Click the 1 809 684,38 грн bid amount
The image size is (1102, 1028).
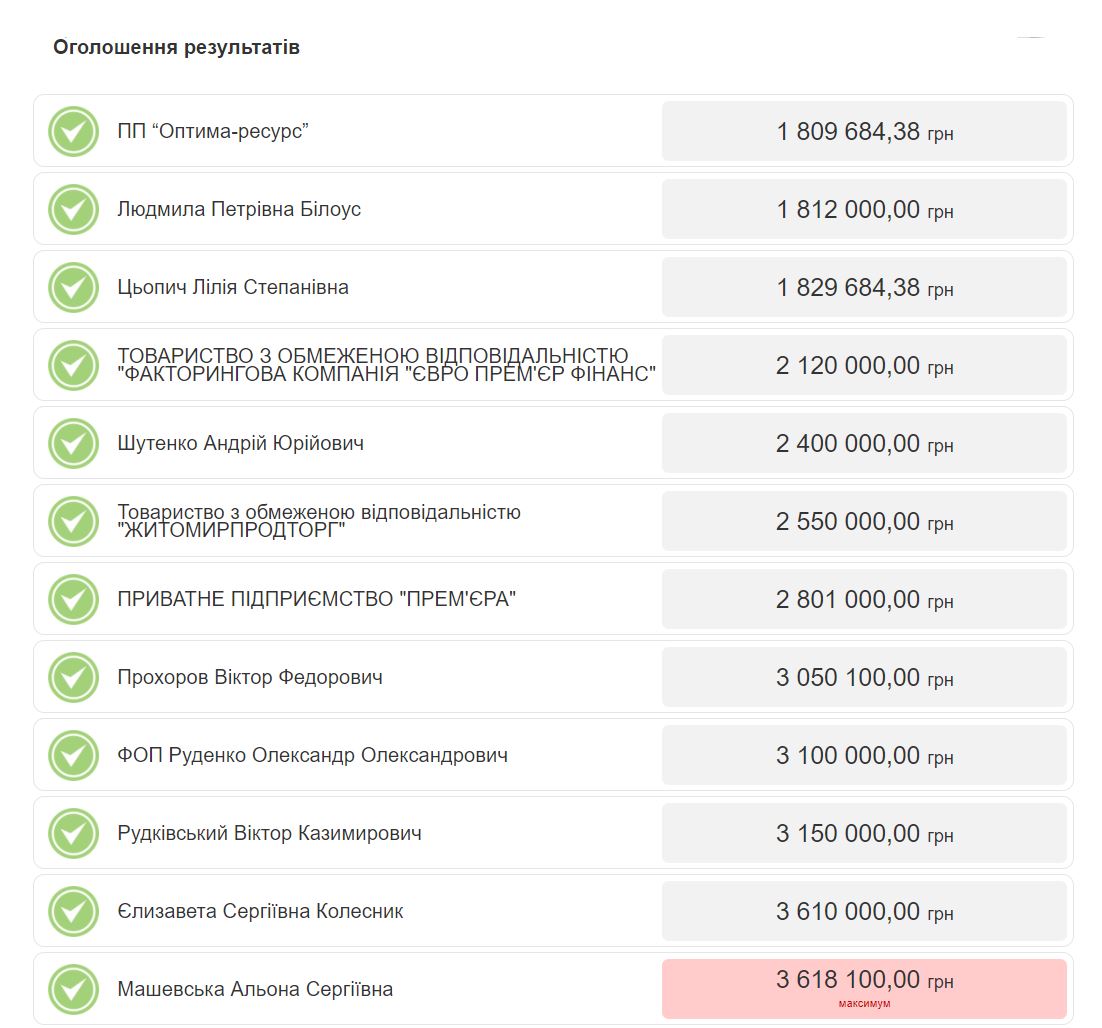click(x=864, y=131)
